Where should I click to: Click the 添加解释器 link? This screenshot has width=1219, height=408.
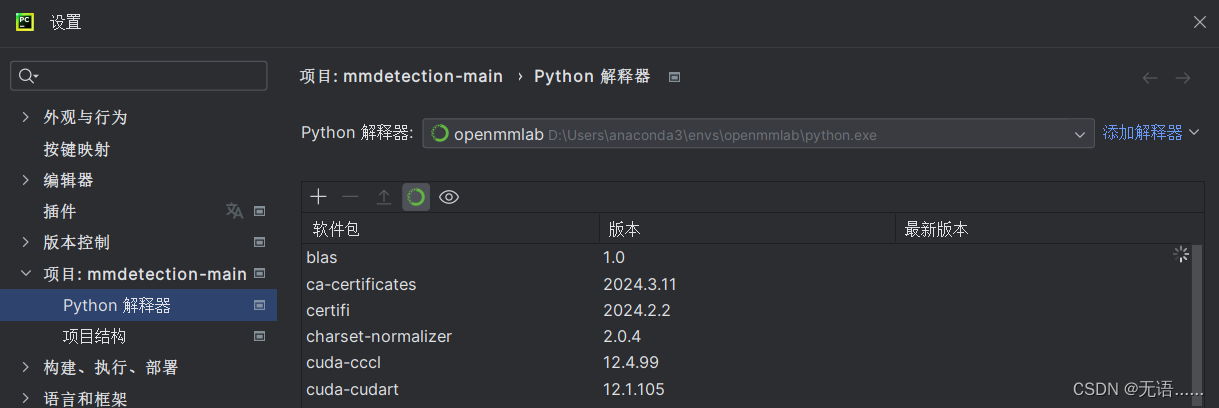point(1142,132)
